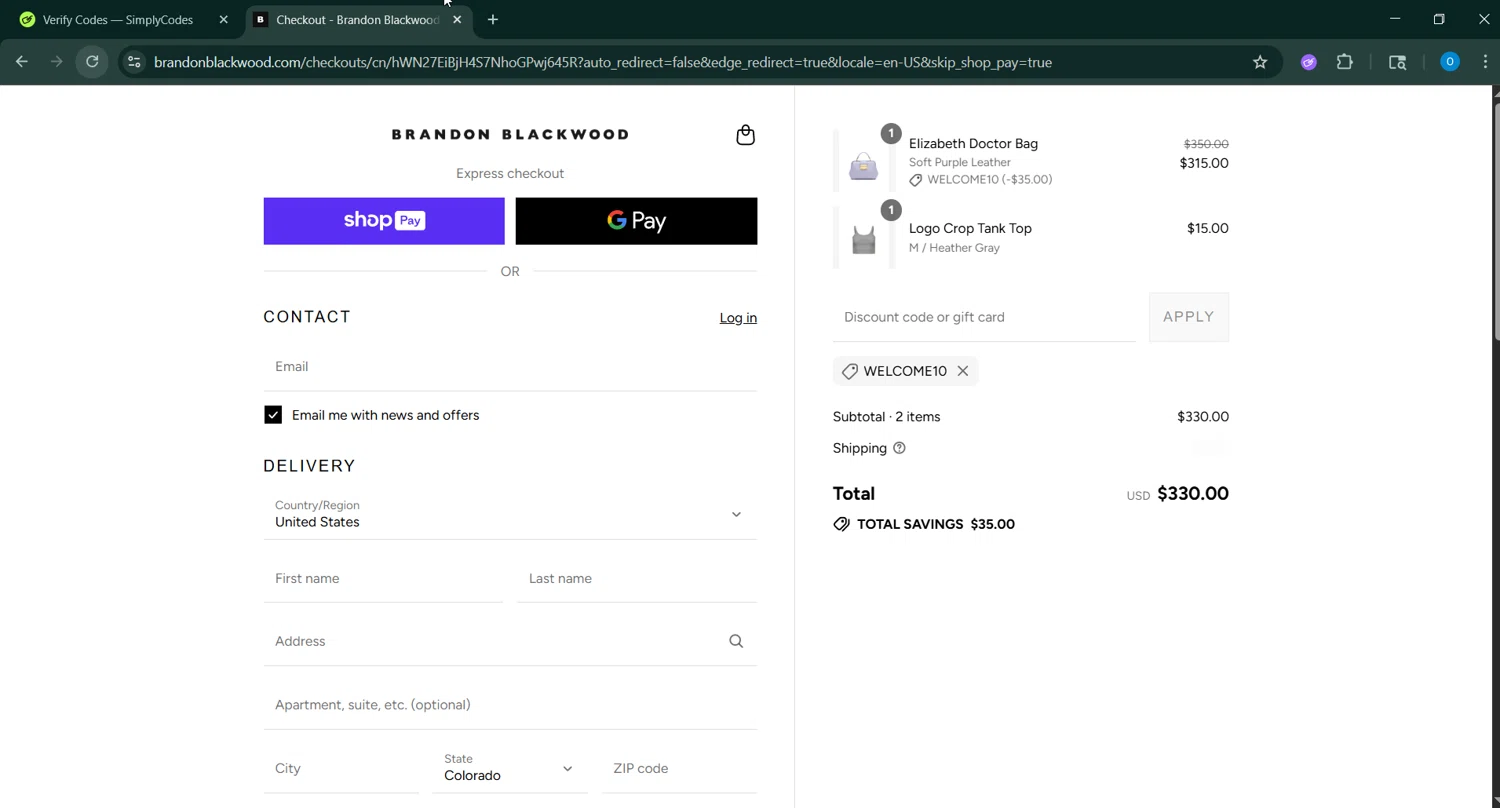Click the shipping help question mark icon

pos(899,448)
